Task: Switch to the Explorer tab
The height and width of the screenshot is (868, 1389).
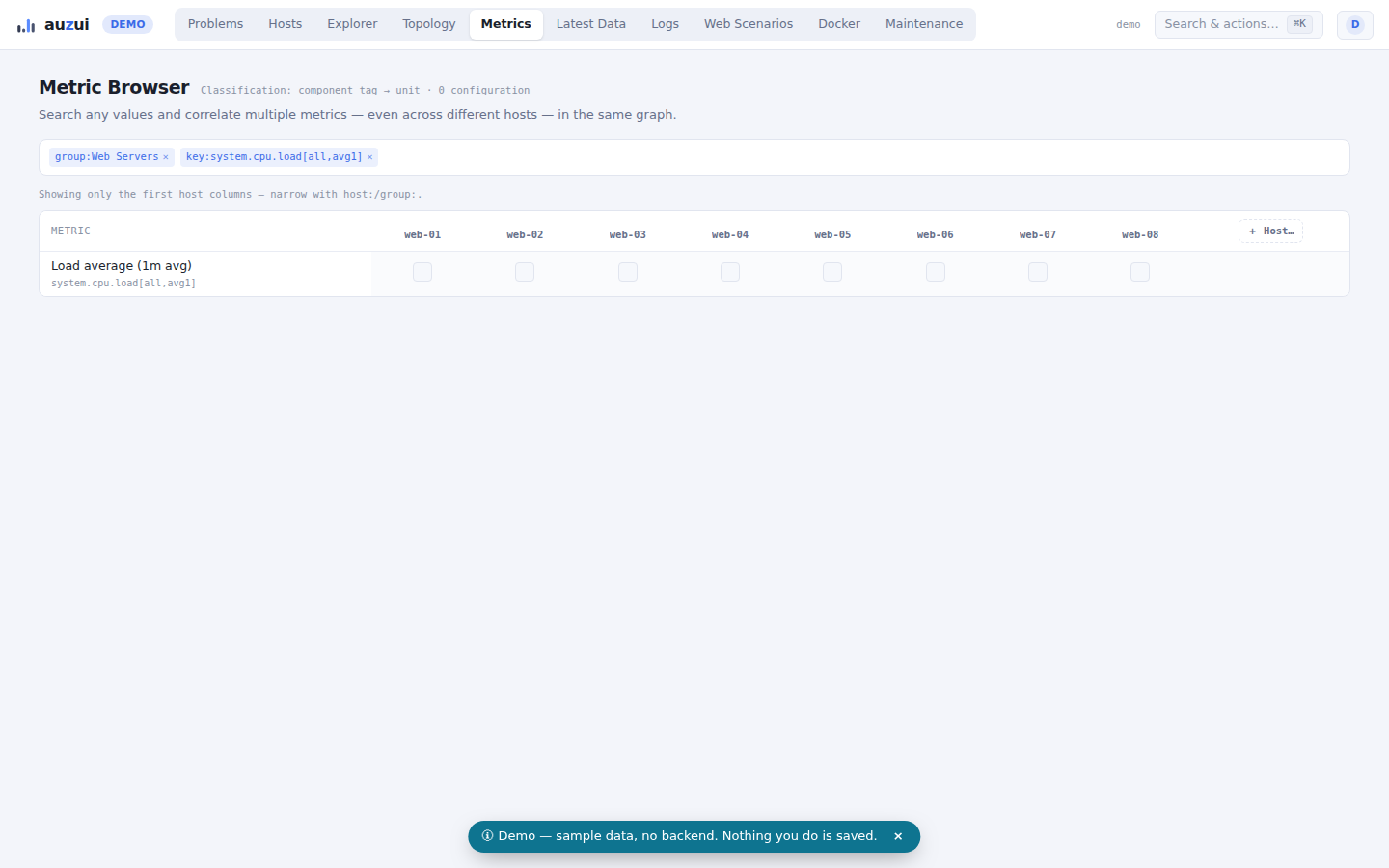Action: [x=352, y=24]
